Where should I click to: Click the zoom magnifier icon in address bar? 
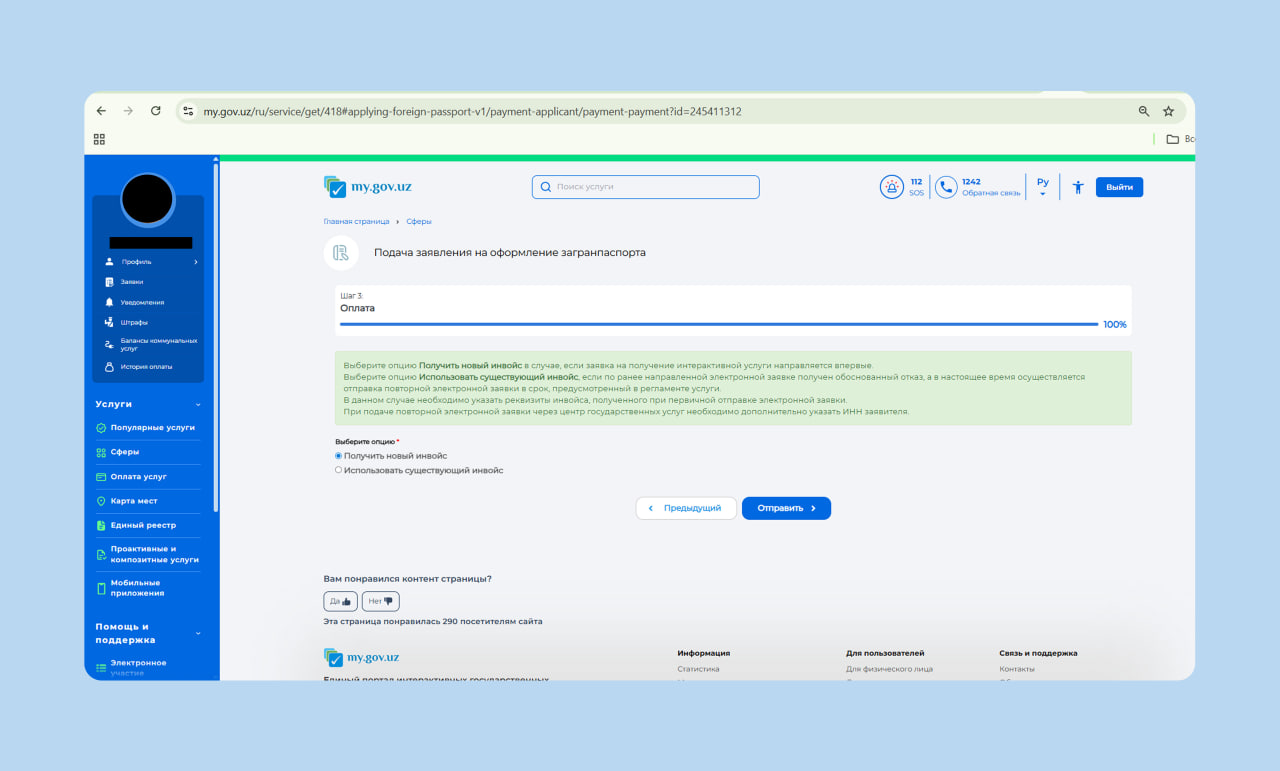1144,111
